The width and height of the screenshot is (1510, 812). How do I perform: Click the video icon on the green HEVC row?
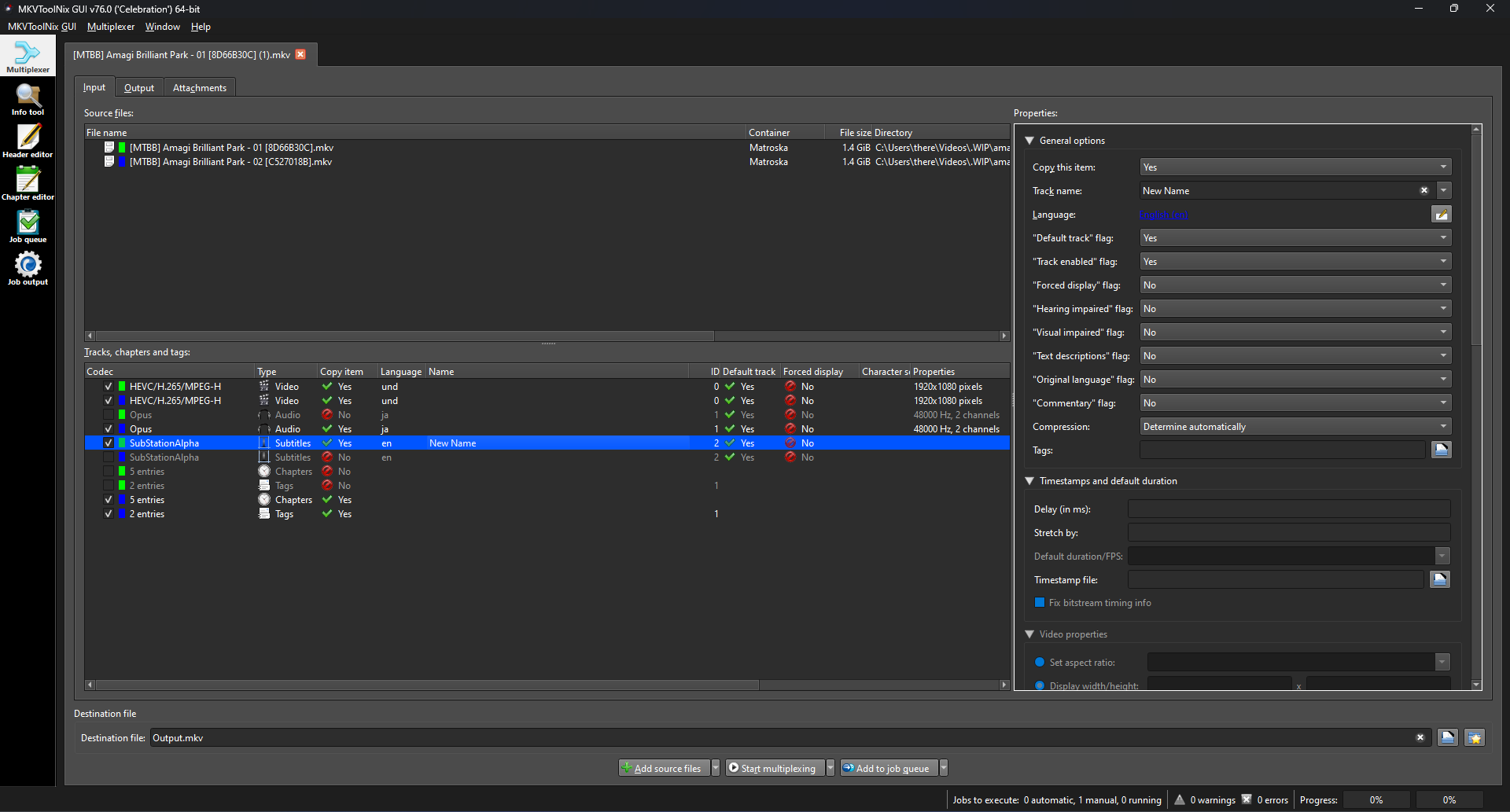pyautogui.click(x=264, y=386)
